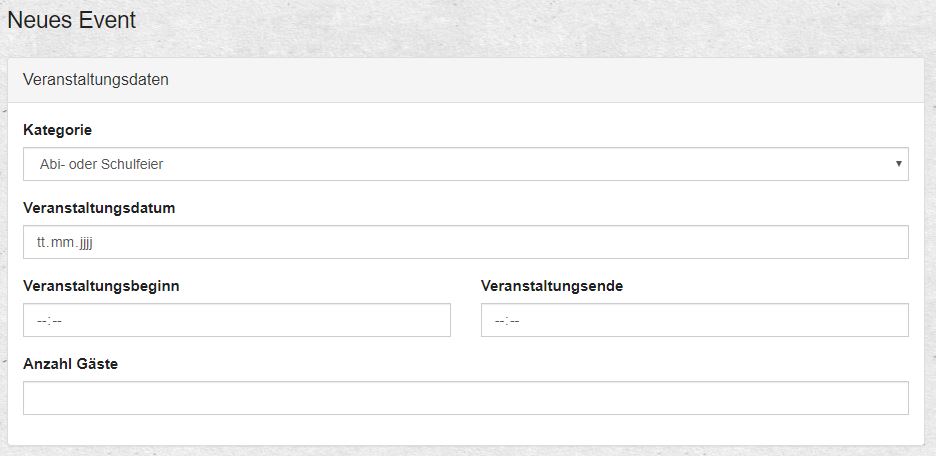
Task: Open the Kategorie dropdown
Action: 465,164
